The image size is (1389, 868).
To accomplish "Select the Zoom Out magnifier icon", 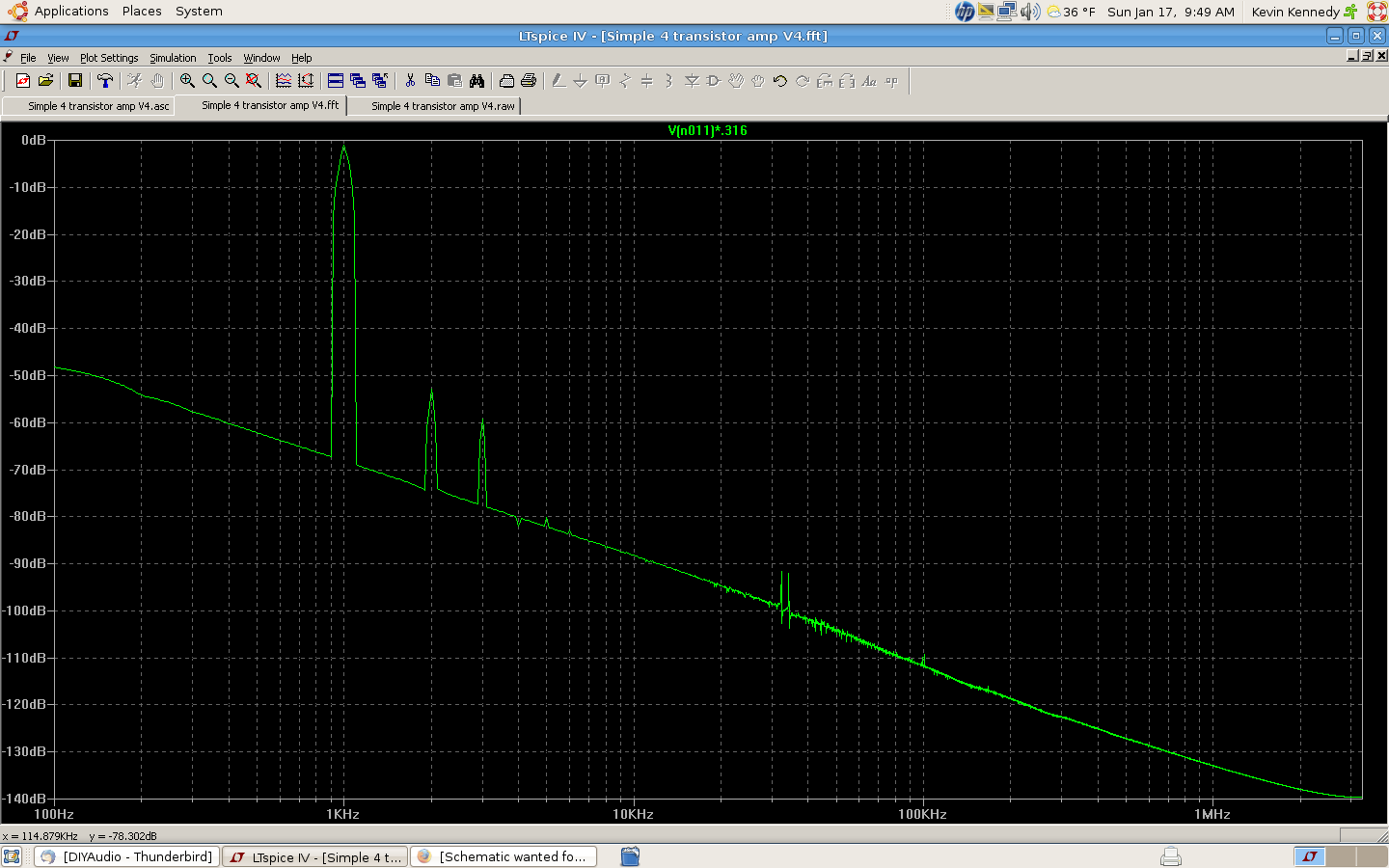I will 231,81.
